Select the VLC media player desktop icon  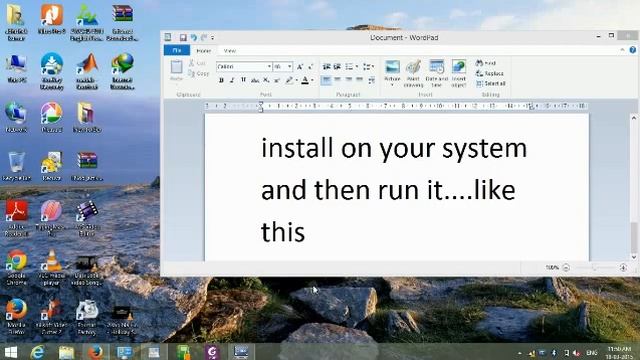click(51, 267)
